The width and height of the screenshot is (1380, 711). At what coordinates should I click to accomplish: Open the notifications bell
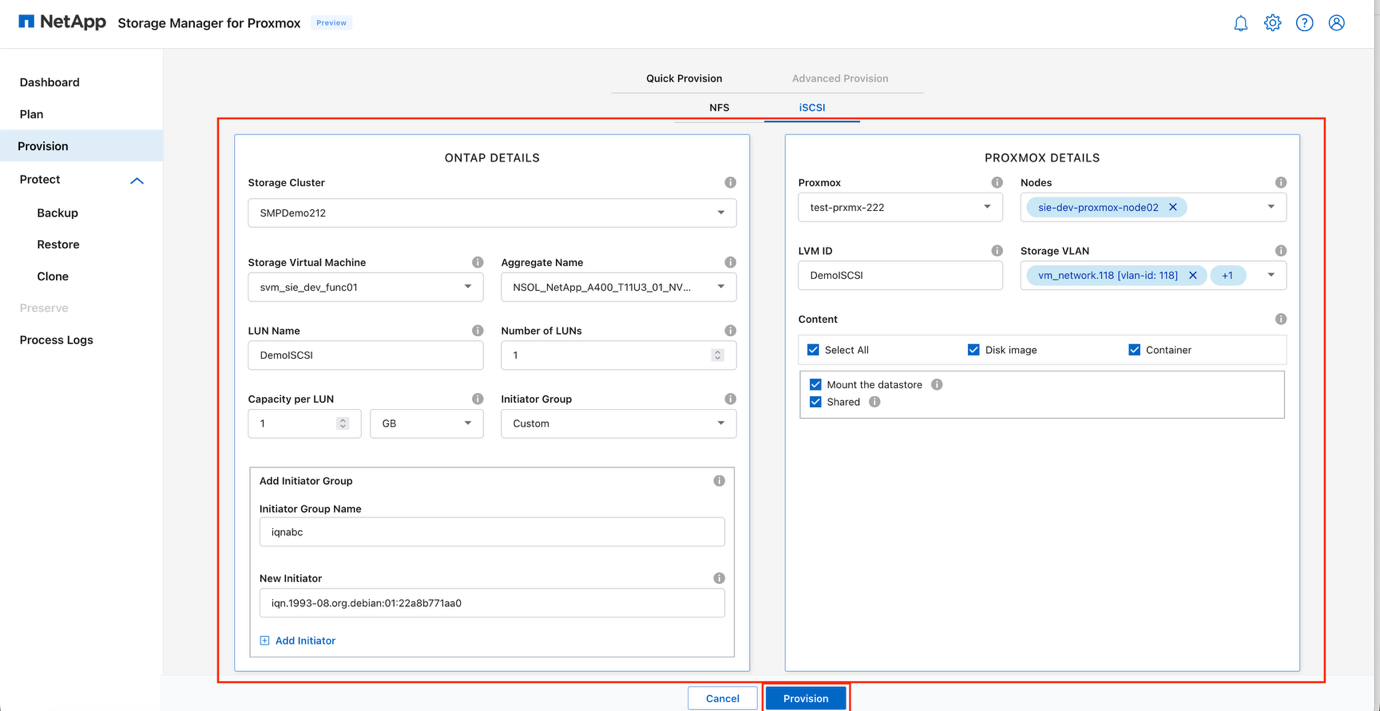pyautogui.click(x=1240, y=22)
